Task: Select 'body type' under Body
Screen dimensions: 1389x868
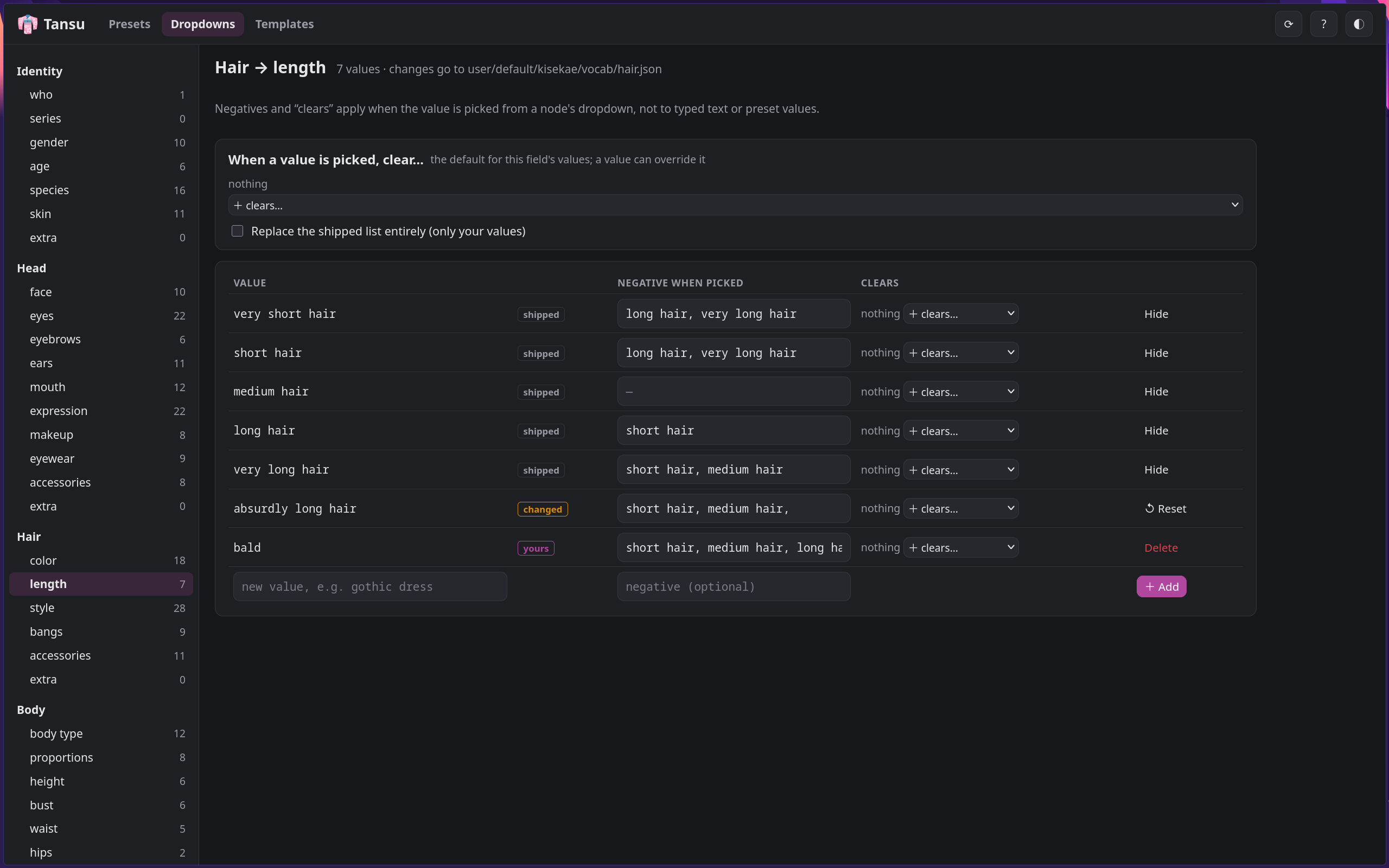Action: 101,733
